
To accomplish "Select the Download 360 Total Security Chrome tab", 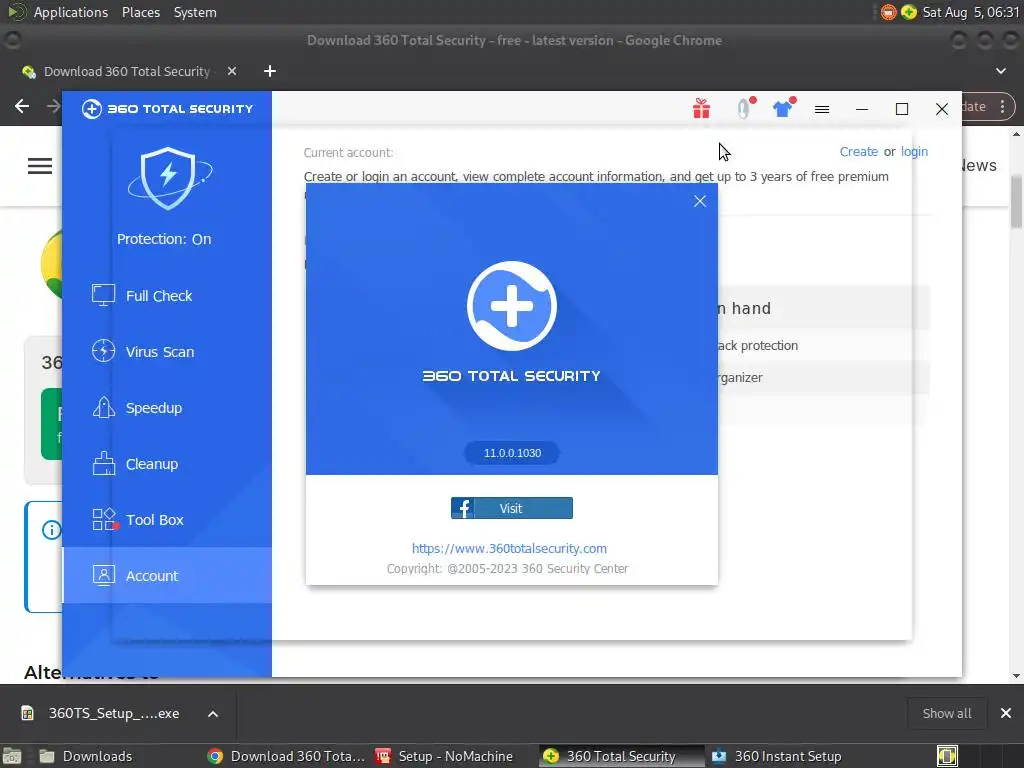I will 127,71.
